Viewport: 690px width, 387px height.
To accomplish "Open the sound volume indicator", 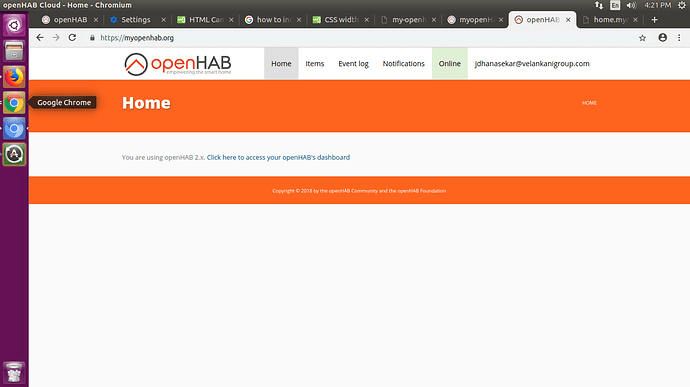I will [x=631, y=5].
